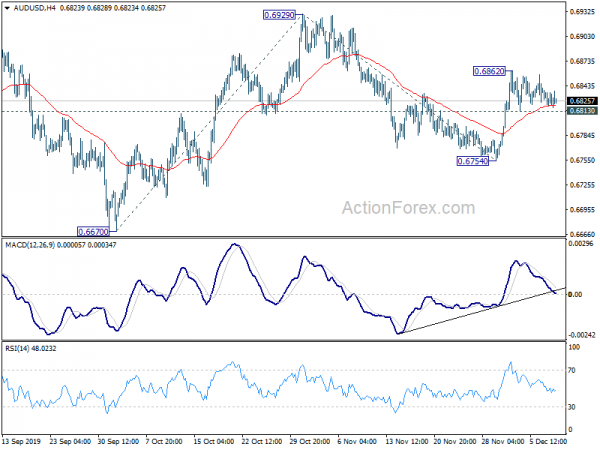Click the 22 Oct 12:00 date label
The image size is (600, 450).
pos(262,442)
